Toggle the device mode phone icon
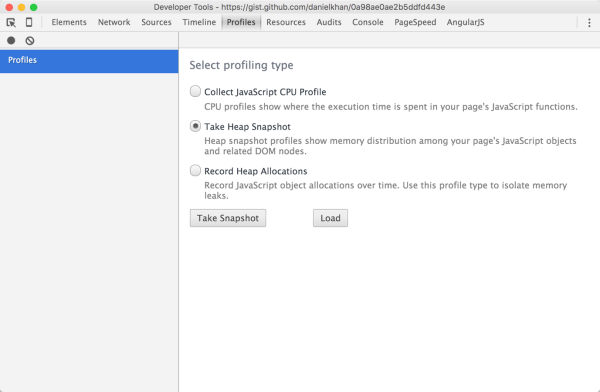600x392 pixels. 29,22
